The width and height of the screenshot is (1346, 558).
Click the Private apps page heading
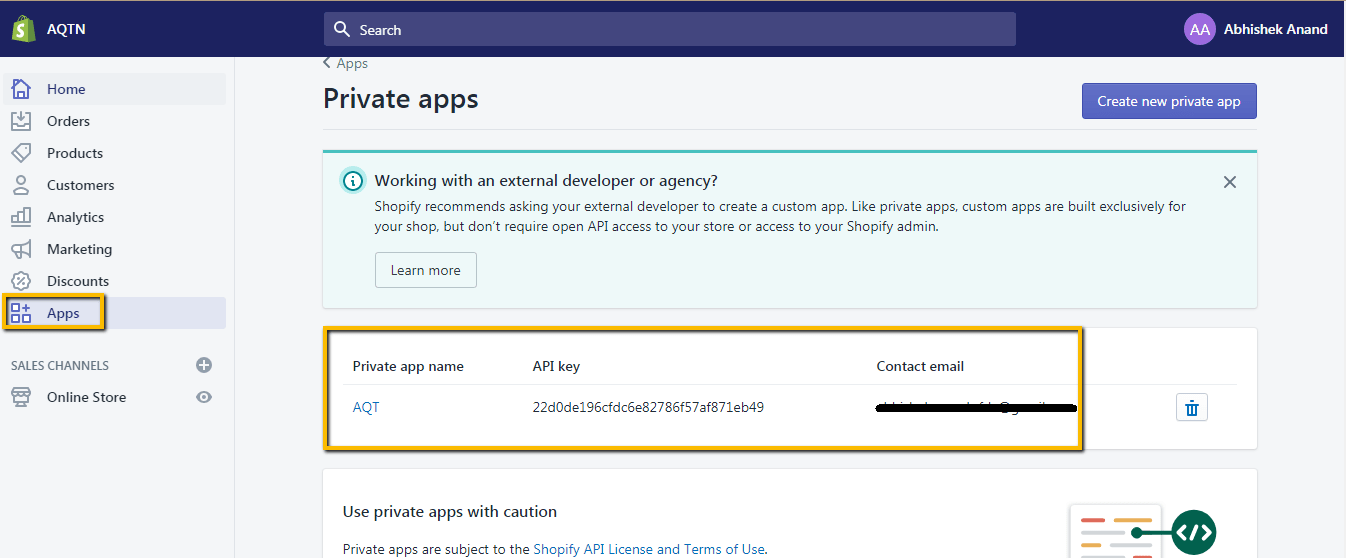[x=401, y=99]
